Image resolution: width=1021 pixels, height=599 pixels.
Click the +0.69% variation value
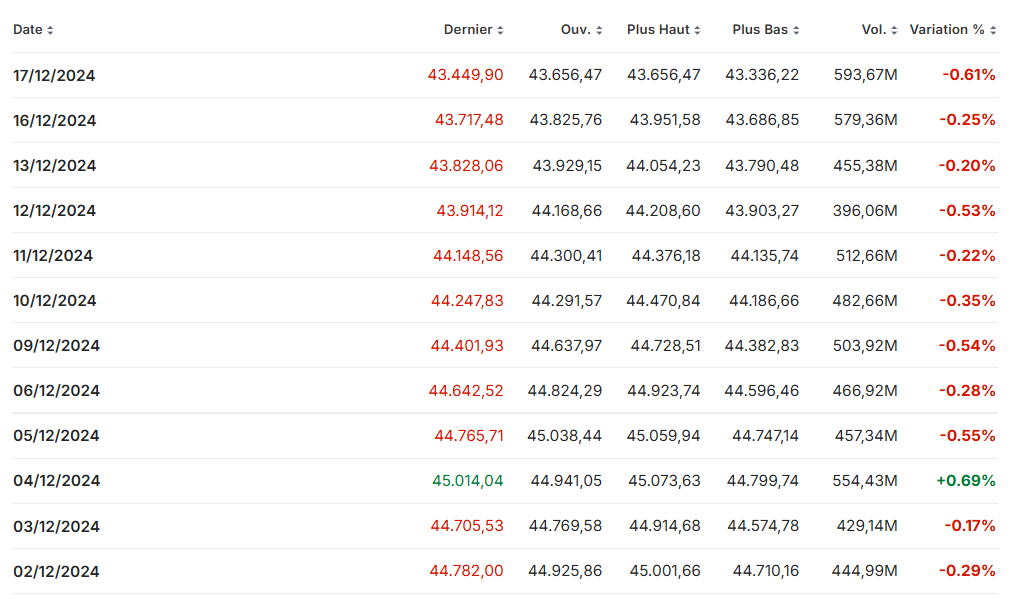point(965,481)
